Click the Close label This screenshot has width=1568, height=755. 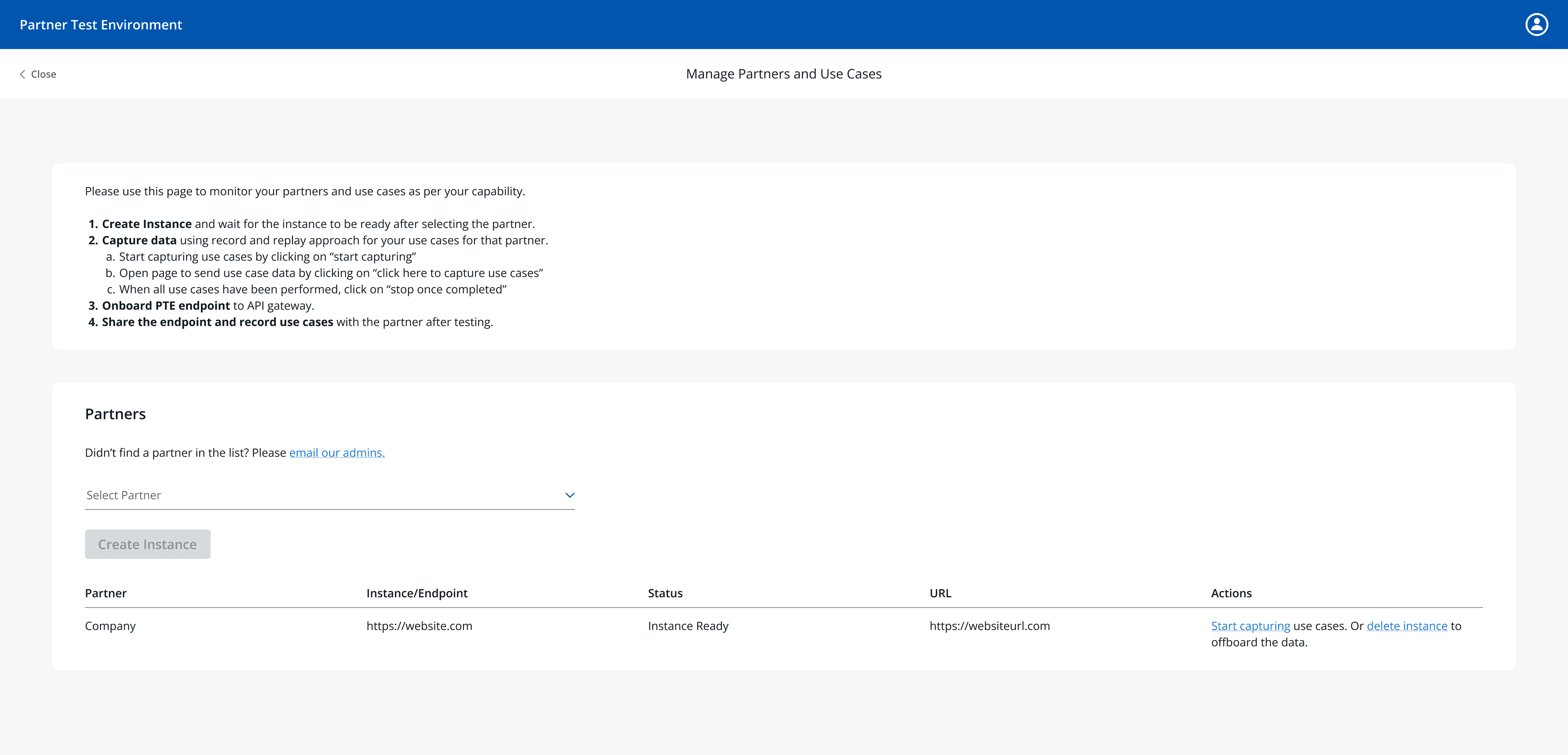pyautogui.click(x=43, y=74)
